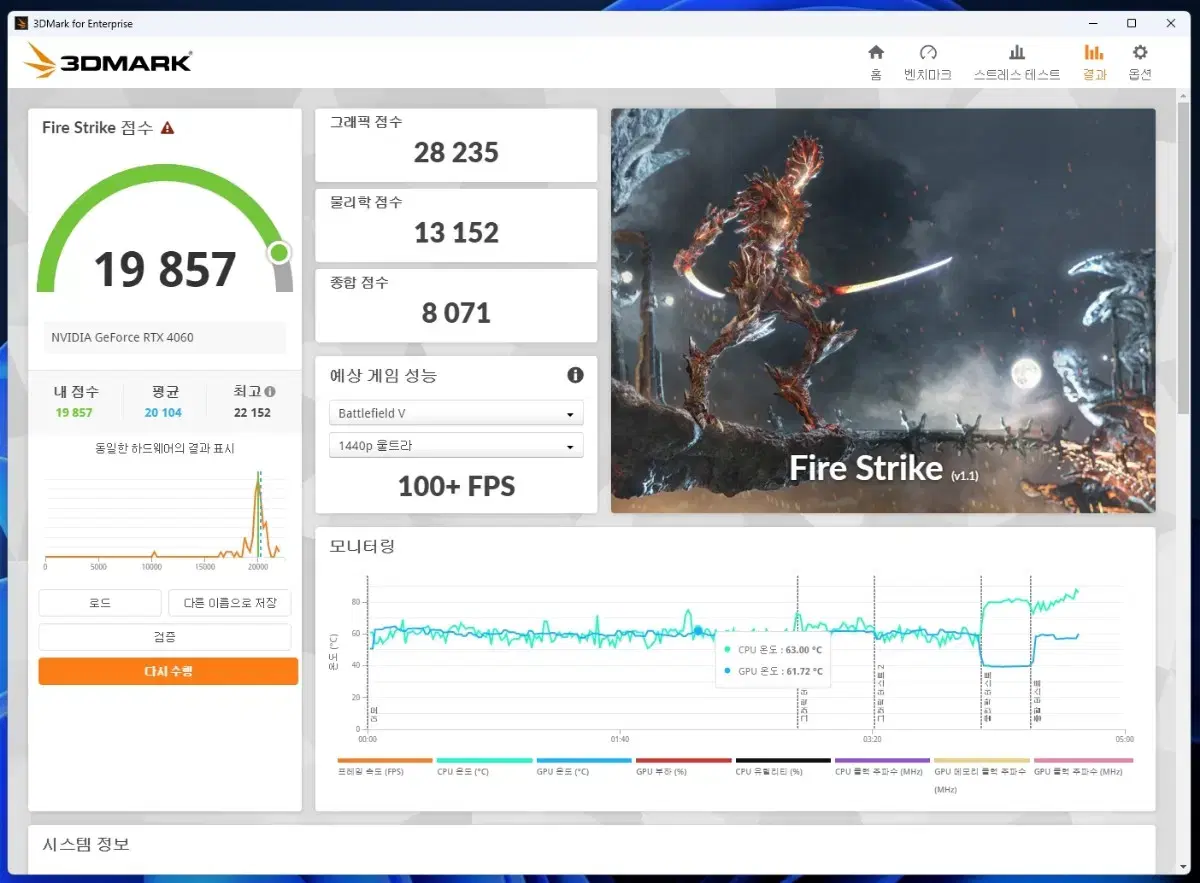
Task: Open the Battlefield V game dropdown
Action: tap(456, 413)
